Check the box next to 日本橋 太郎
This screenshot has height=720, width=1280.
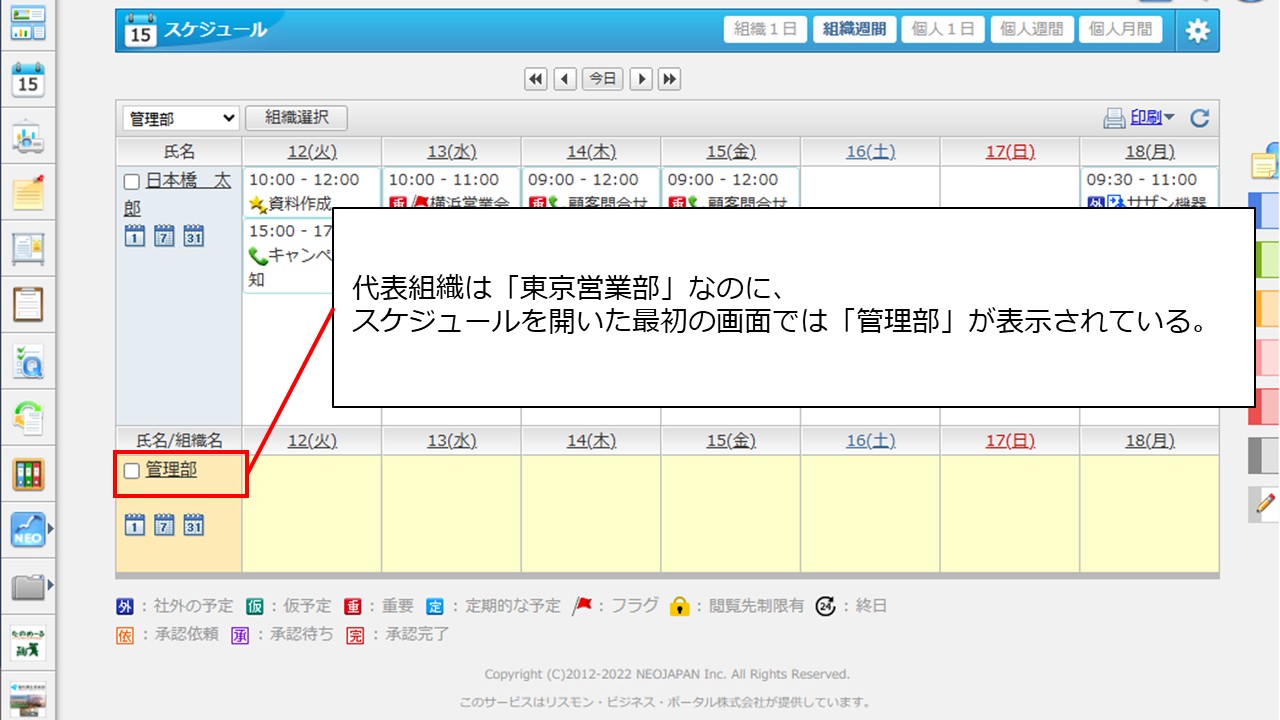(x=131, y=182)
